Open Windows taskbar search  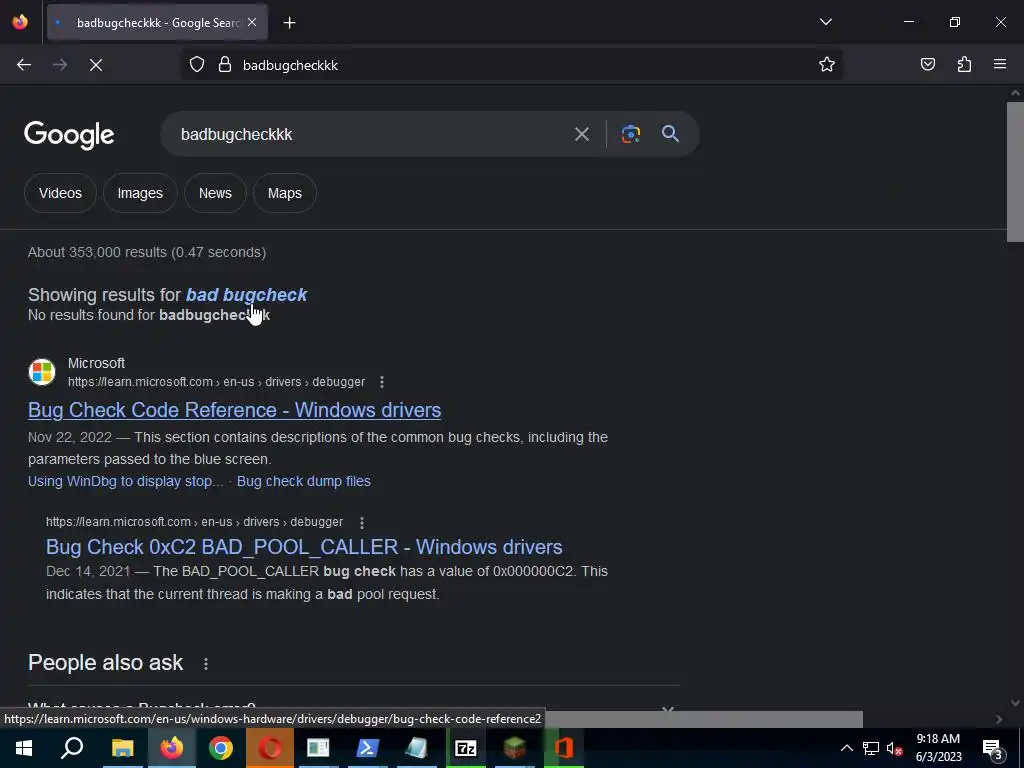(x=72, y=748)
